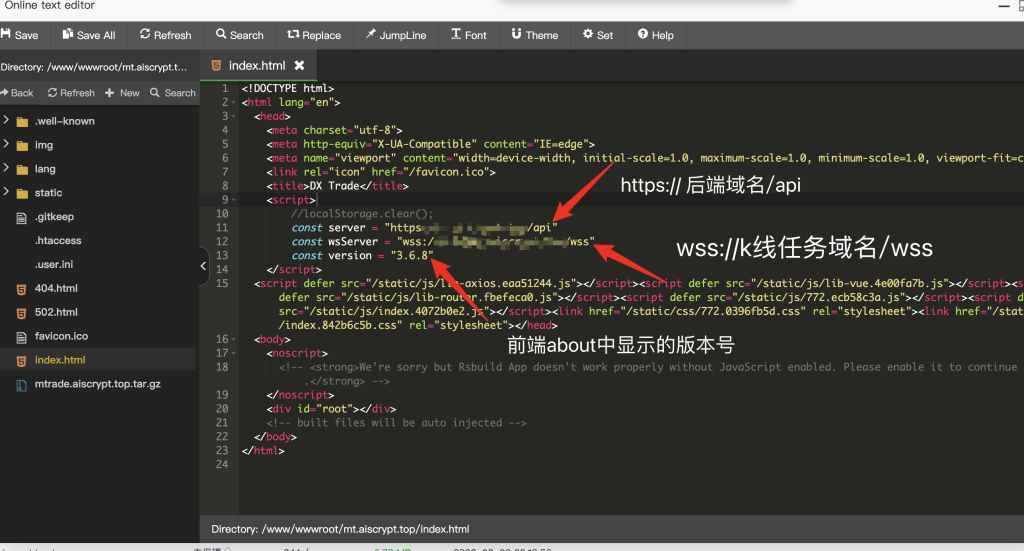Screen dimensions: 1024x551
Task: Open 404.html from the file list
Action: (x=55, y=289)
